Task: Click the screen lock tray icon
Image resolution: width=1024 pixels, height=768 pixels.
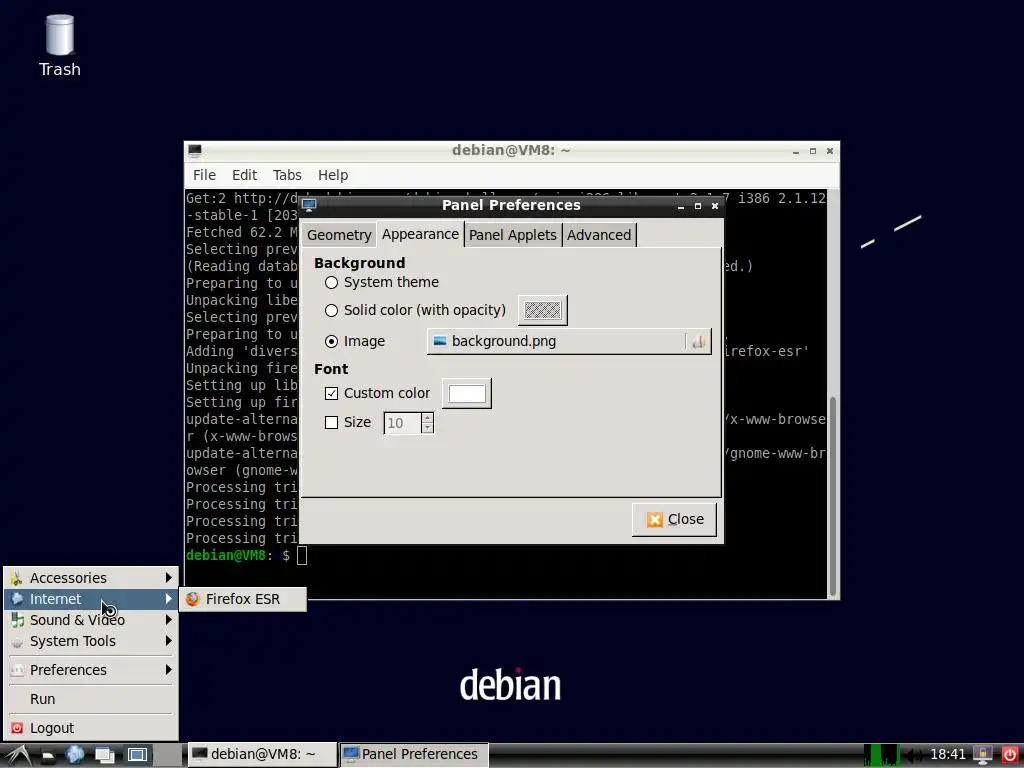Action: pyautogui.click(x=982, y=755)
